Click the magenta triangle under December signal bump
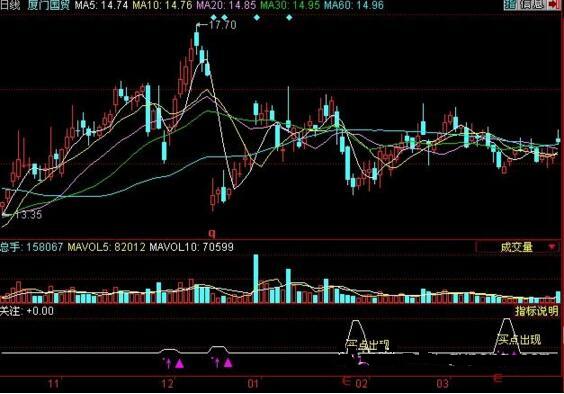 [179, 364]
